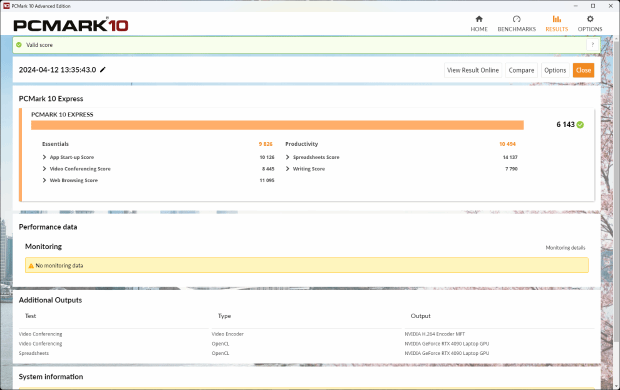Click the Compare button
Viewport: 620px width, 390px height.
pos(521,70)
